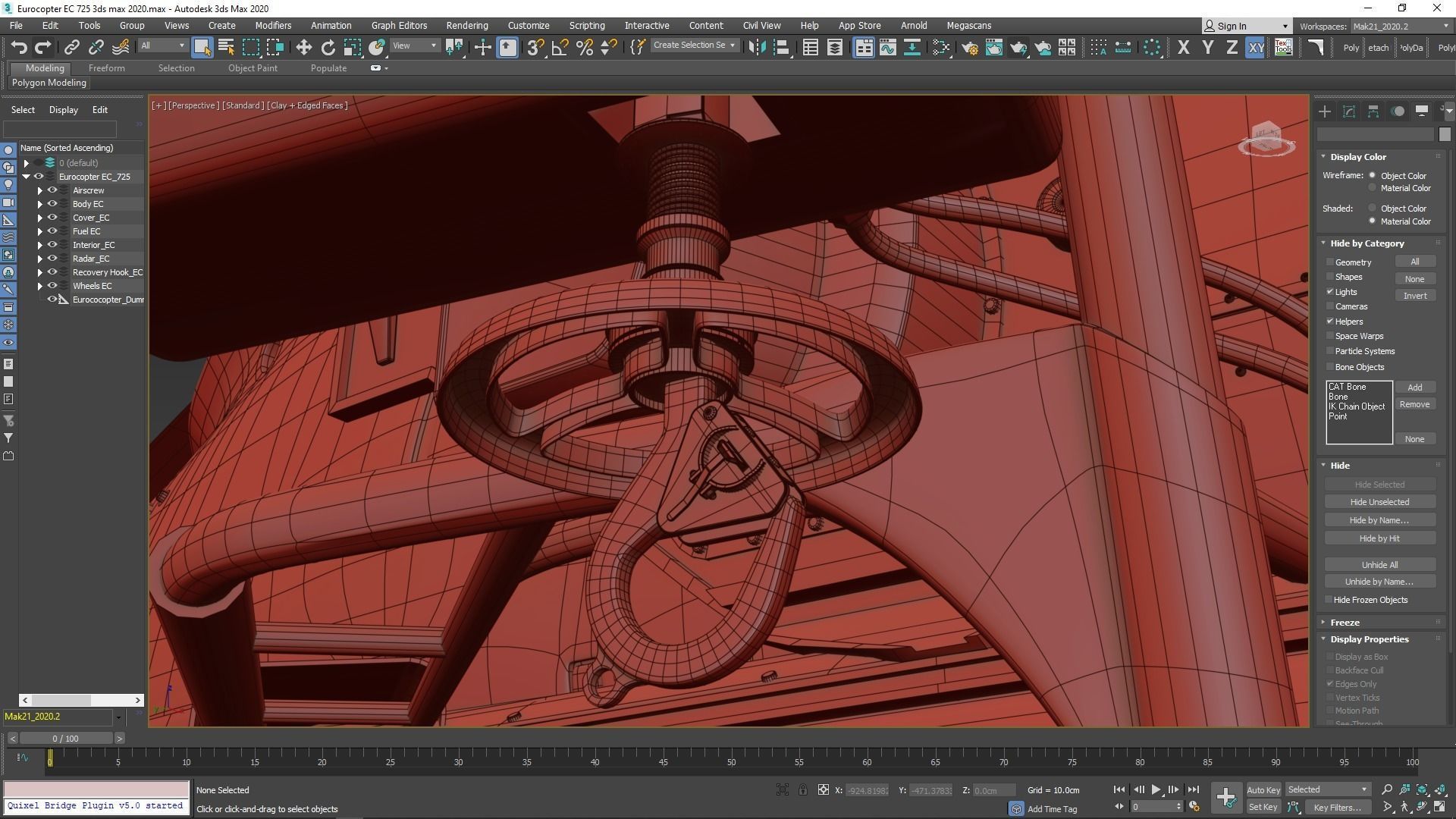Switch to the Freeform ribbon tab
1456x819 pixels.
pos(106,67)
